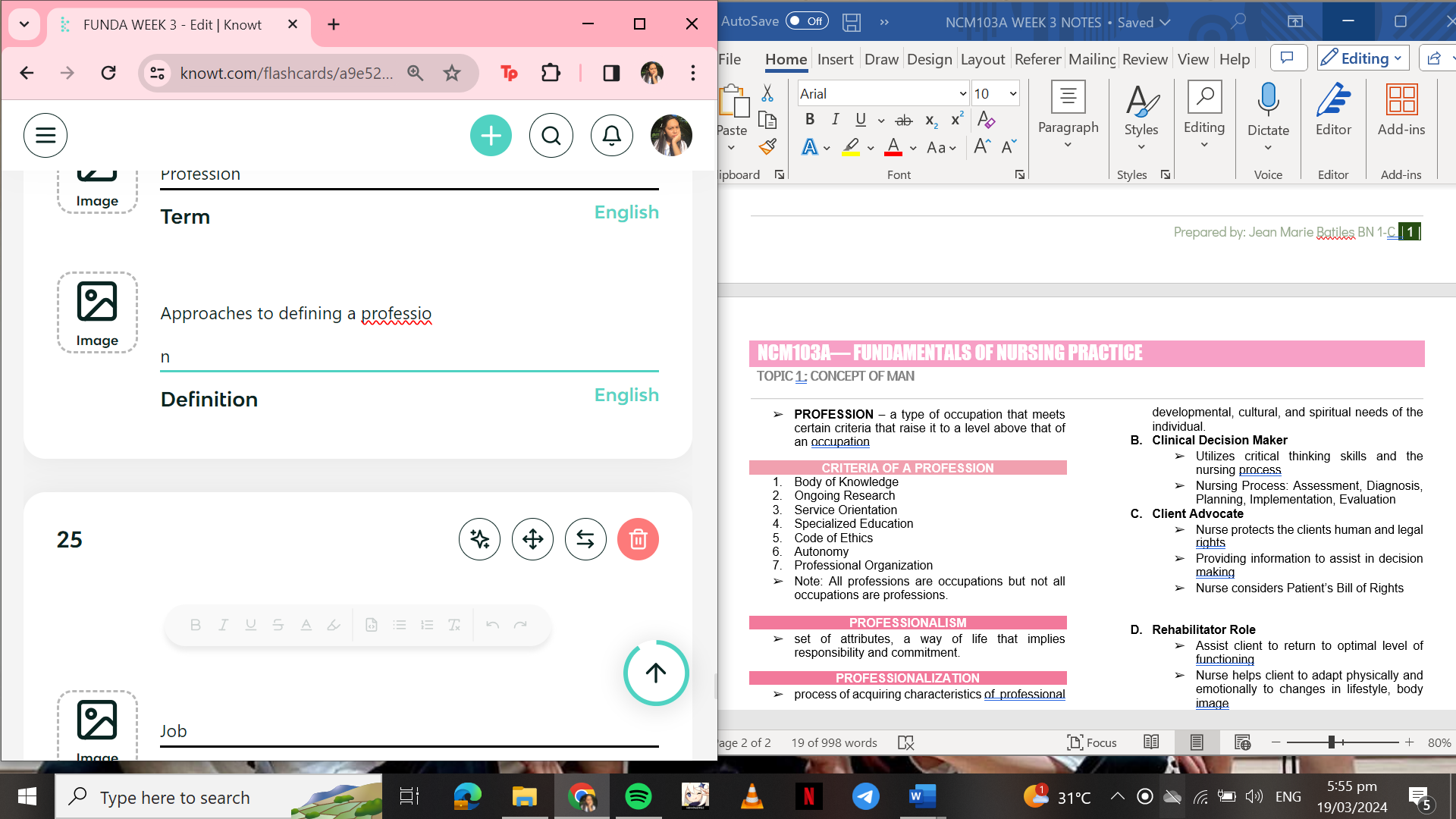The image size is (1456, 819).
Task: Toggle Superscript in Word ribbon
Action: pos(957,119)
